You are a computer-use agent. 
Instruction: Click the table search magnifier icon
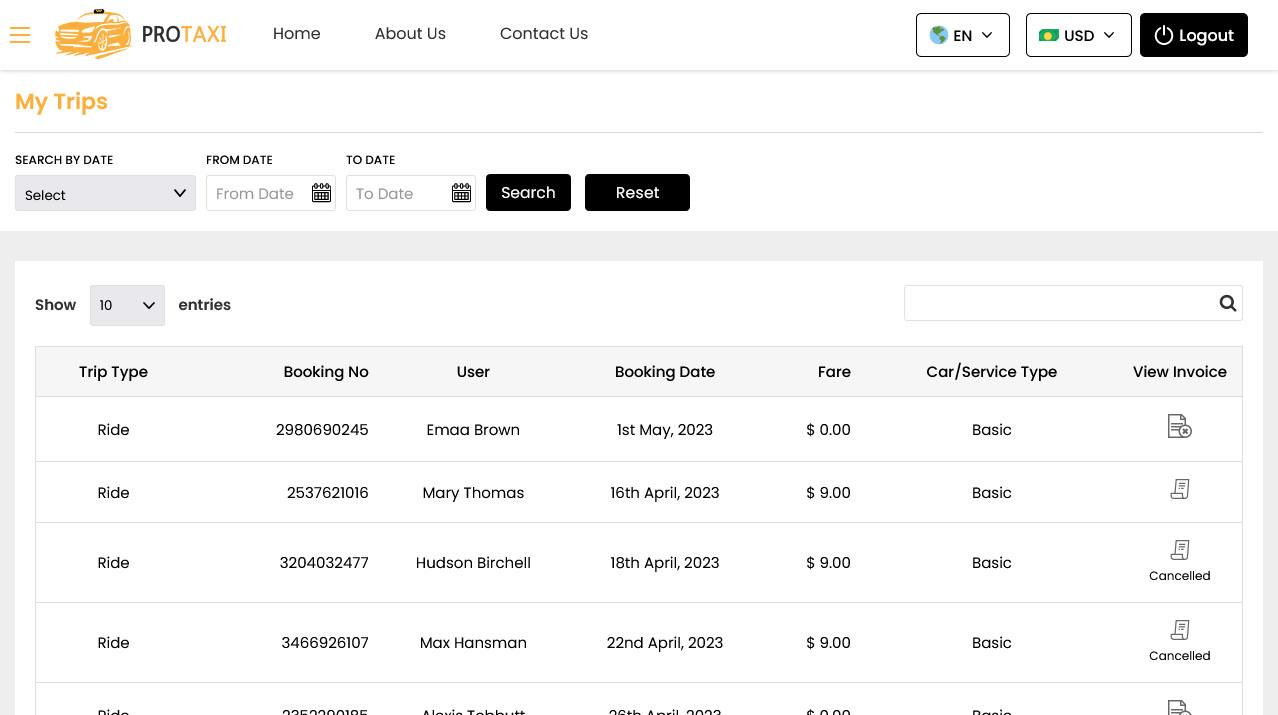tap(1228, 303)
